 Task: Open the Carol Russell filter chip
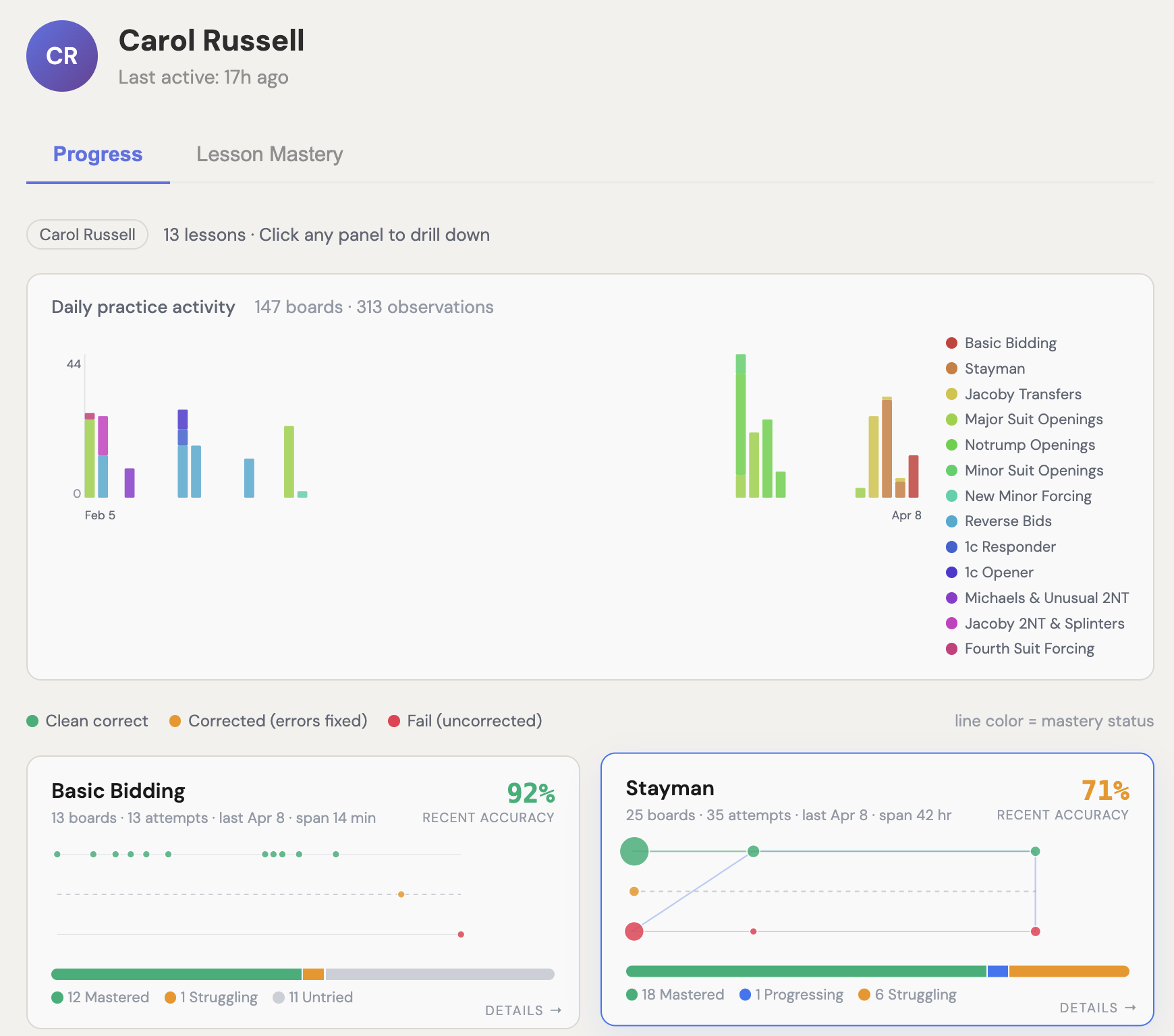tap(86, 234)
